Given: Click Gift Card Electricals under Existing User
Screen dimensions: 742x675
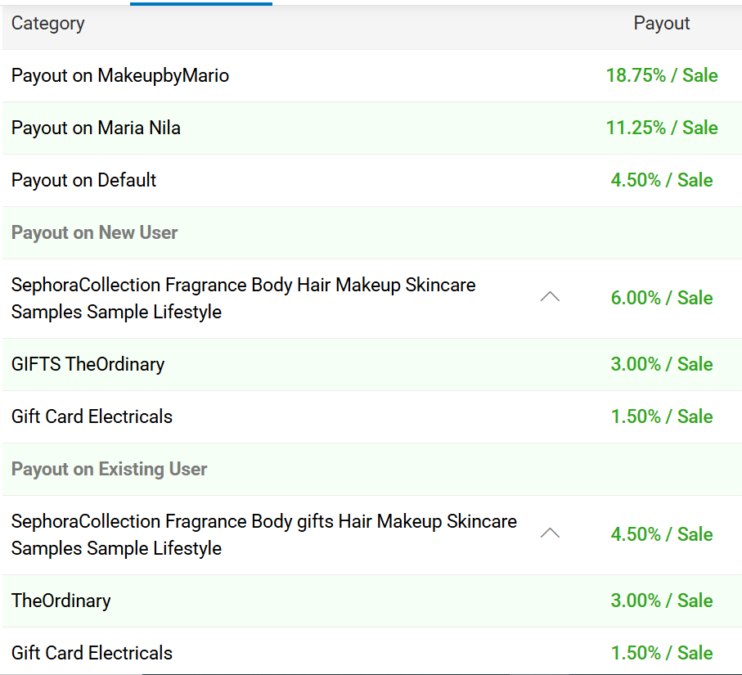Looking at the screenshot, I should point(92,653).
